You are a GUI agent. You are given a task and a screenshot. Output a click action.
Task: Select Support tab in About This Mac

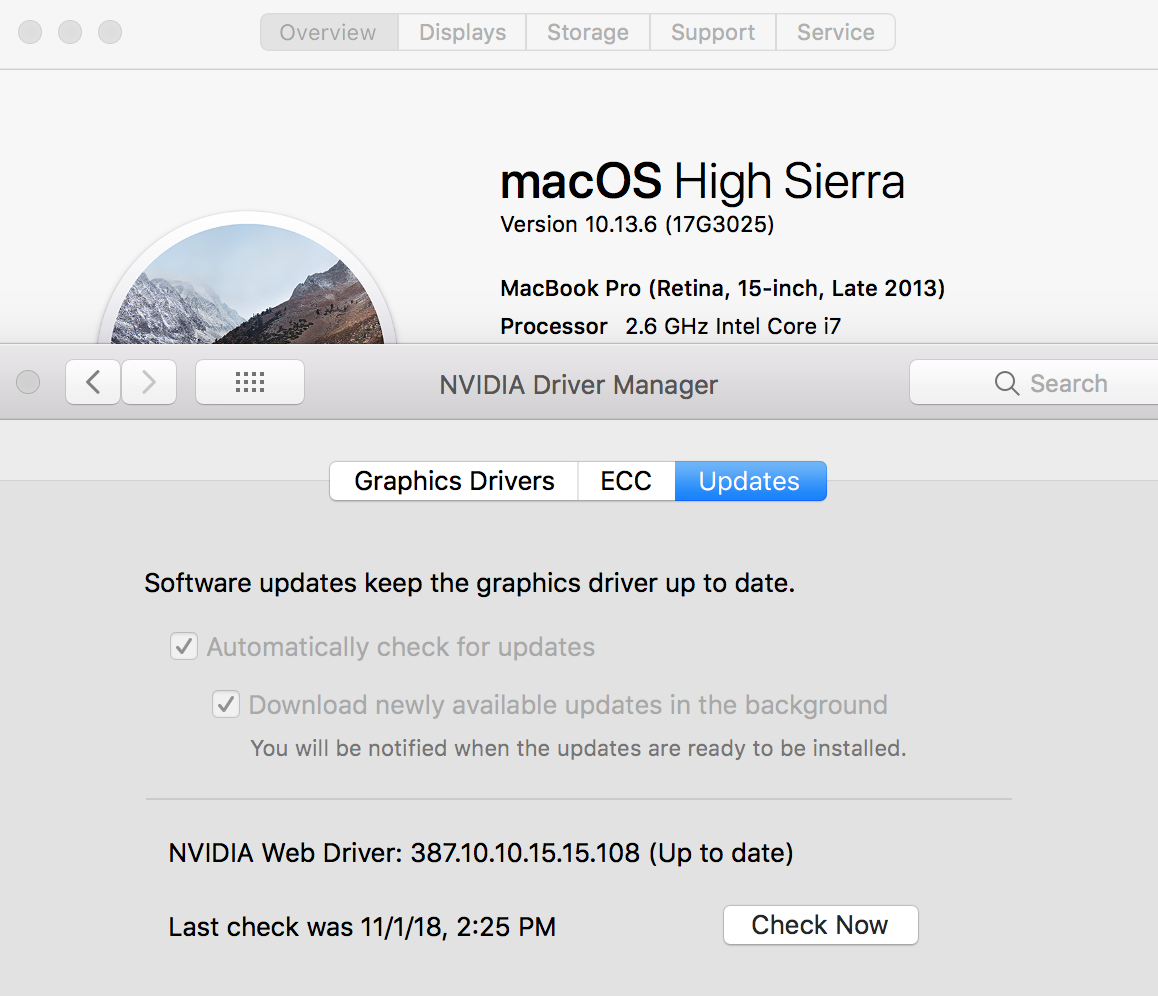pos(713,32)
